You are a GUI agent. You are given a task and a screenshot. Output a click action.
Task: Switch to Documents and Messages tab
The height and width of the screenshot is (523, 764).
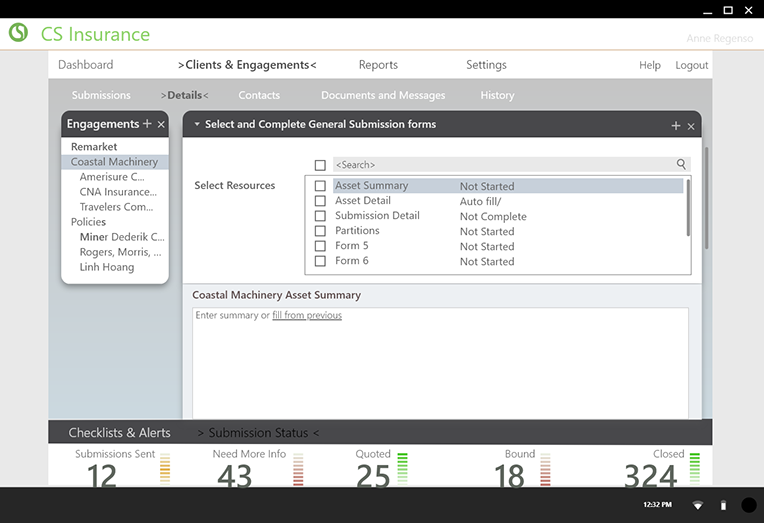383,95
